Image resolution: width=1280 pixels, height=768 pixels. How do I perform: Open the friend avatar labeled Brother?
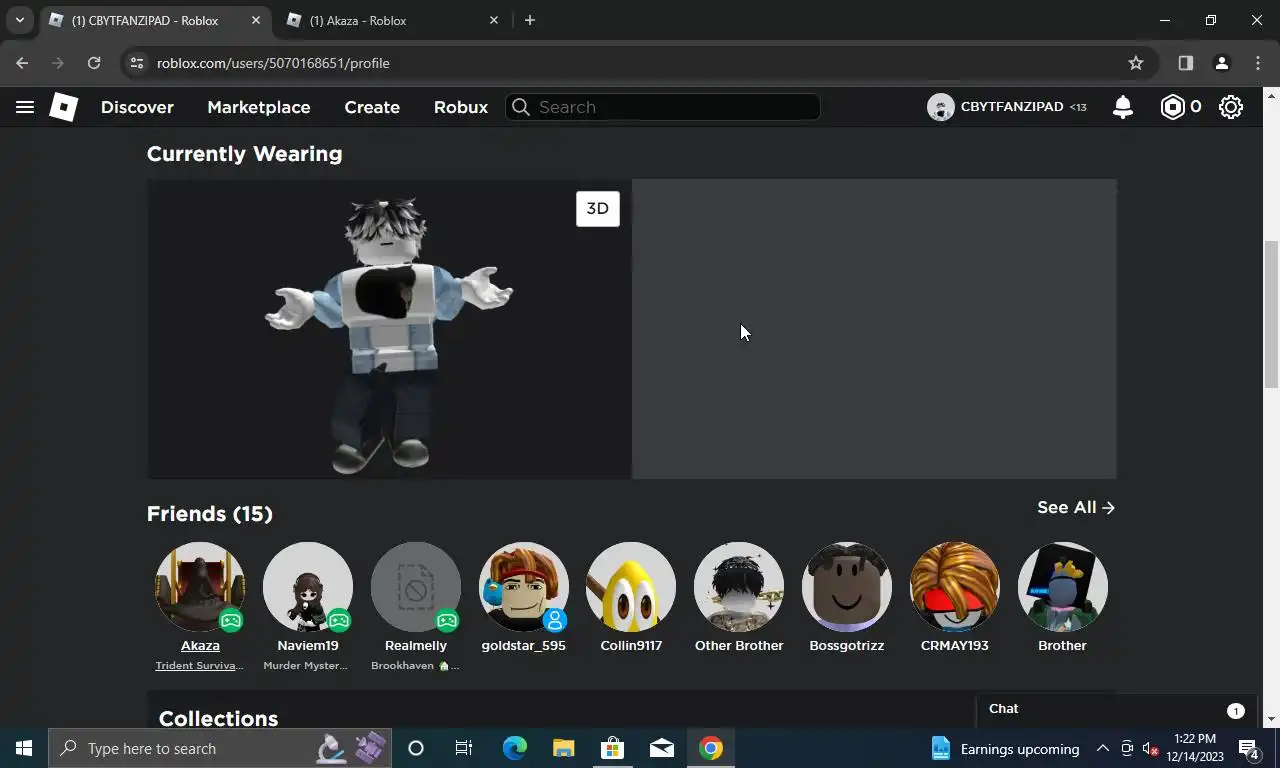coord(1063,587)
